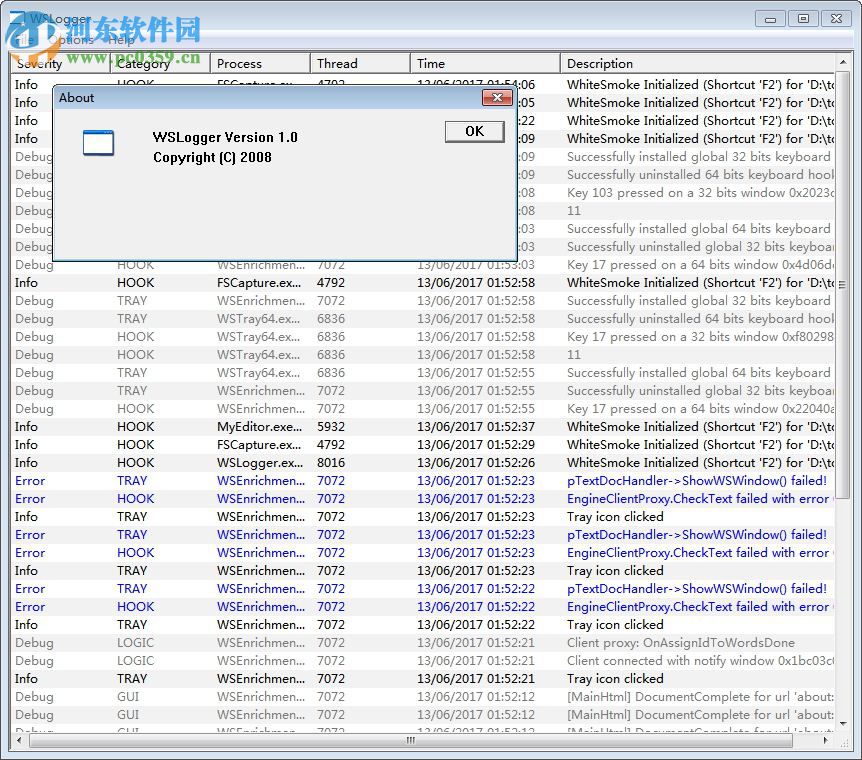
Task: Open the Help menu
Action: click(x=121, y=40)
